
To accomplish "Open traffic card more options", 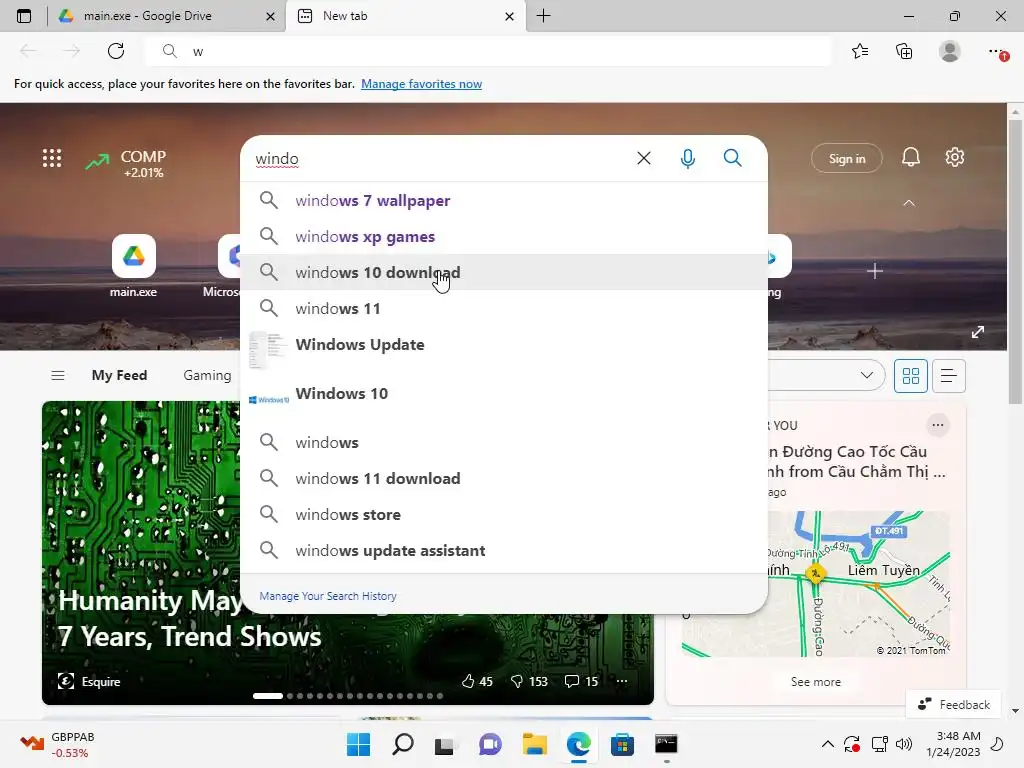I will 938,425.
